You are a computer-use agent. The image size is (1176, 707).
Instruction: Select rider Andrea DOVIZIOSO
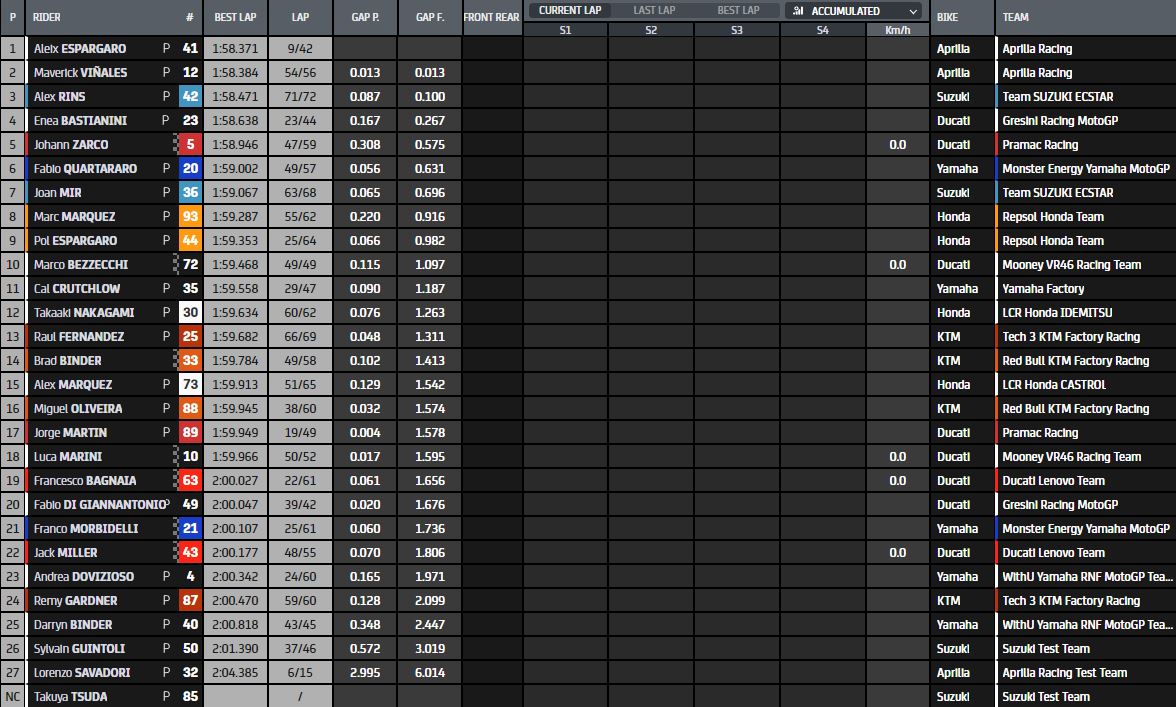point(84,577)
